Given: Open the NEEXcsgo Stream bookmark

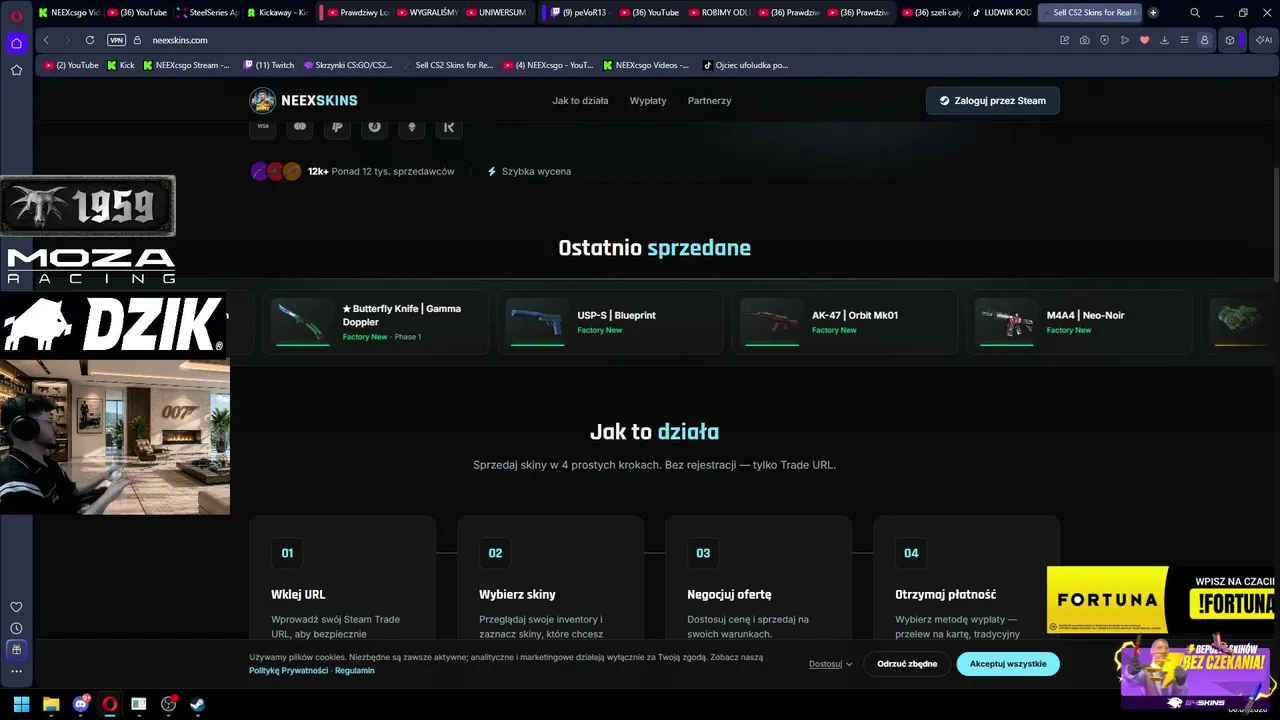Looking at the screenshot, I should click(187, 65).
